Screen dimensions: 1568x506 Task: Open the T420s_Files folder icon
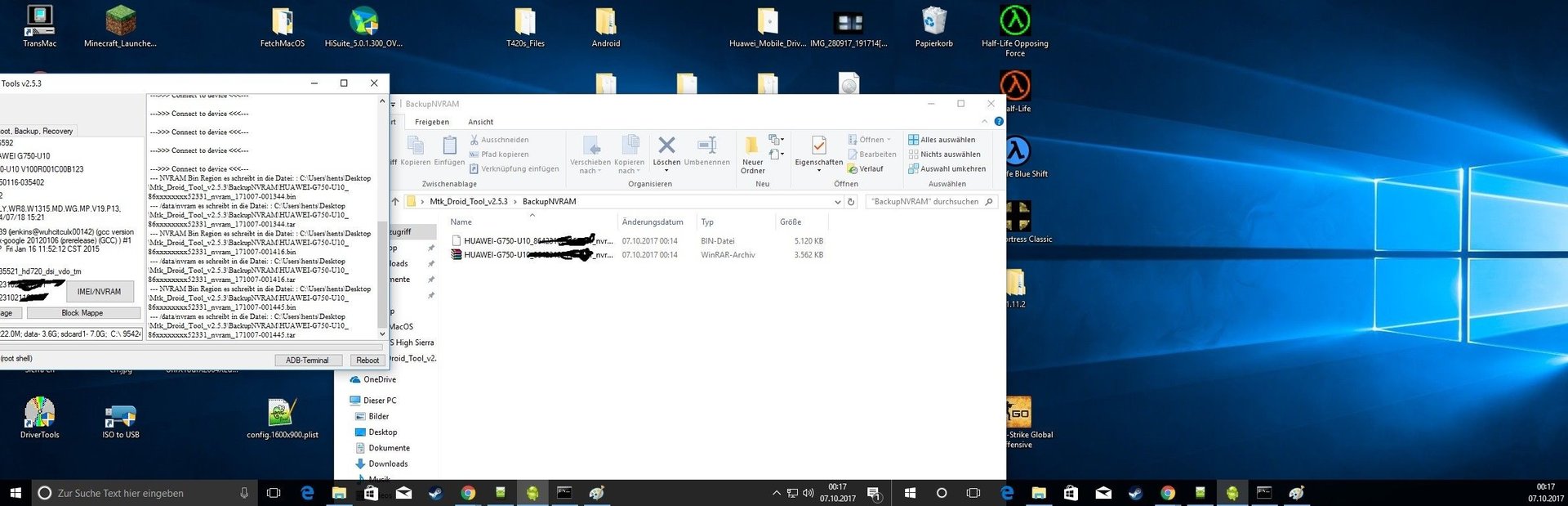525,26
